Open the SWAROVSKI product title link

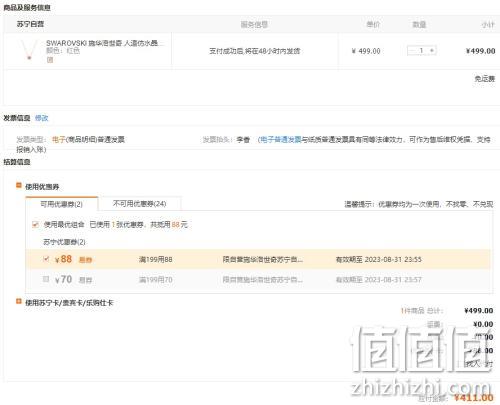[x=105, y=43]
